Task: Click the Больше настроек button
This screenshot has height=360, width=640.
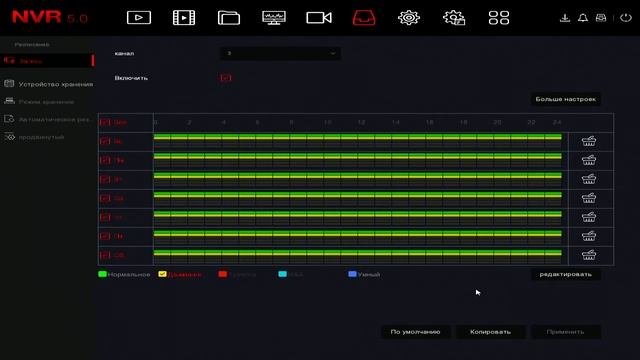Action: pos(565,99)
